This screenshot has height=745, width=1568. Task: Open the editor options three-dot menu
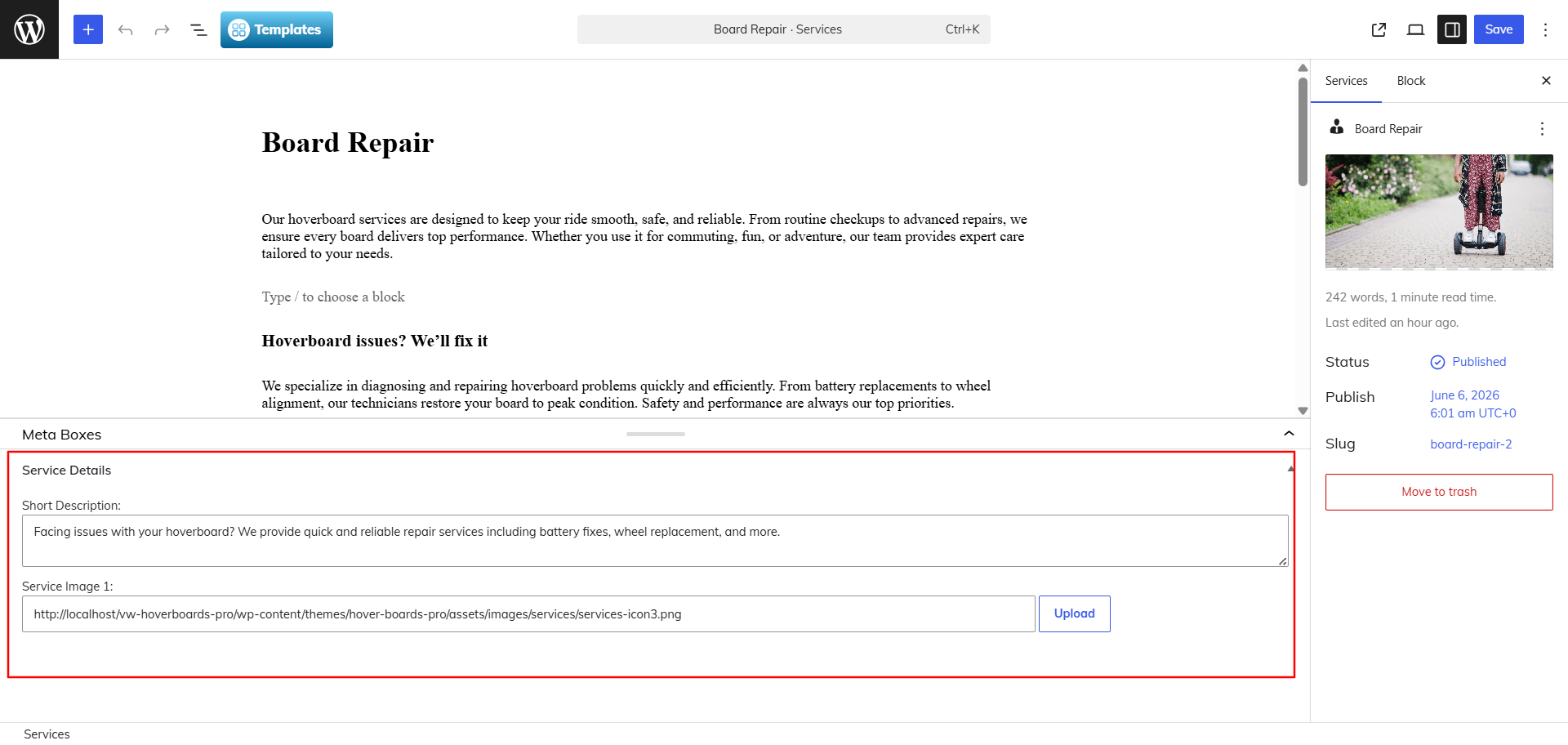click(x=1545, y=29)
